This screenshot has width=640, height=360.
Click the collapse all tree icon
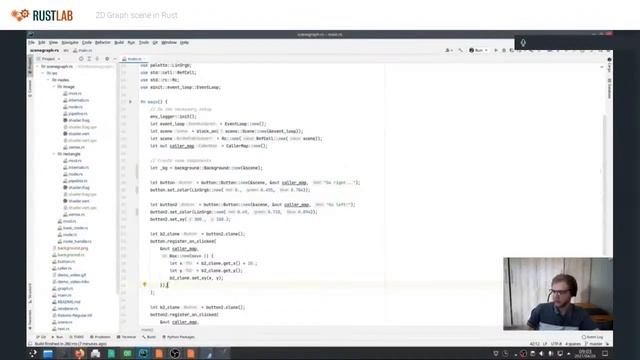click(97, 59)
